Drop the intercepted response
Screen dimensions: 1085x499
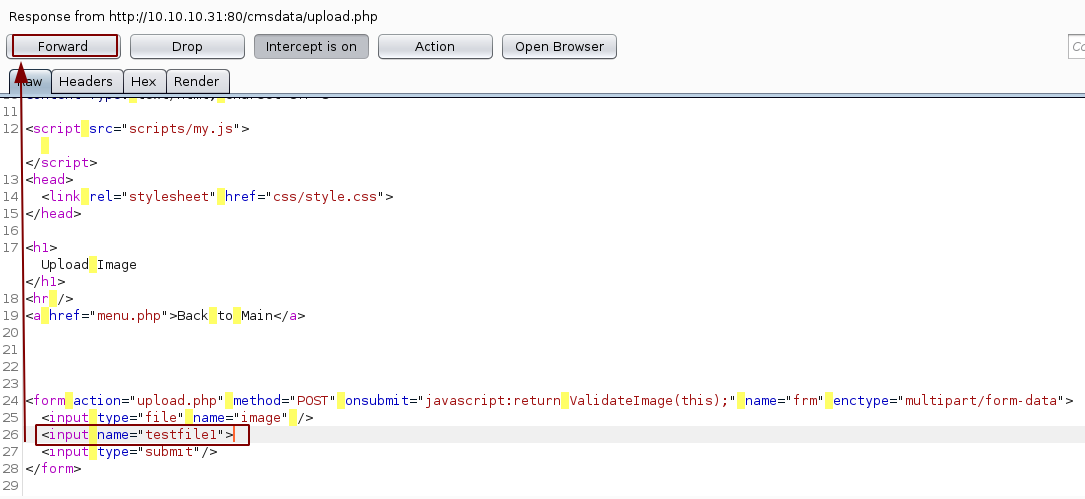coord(187,46)
